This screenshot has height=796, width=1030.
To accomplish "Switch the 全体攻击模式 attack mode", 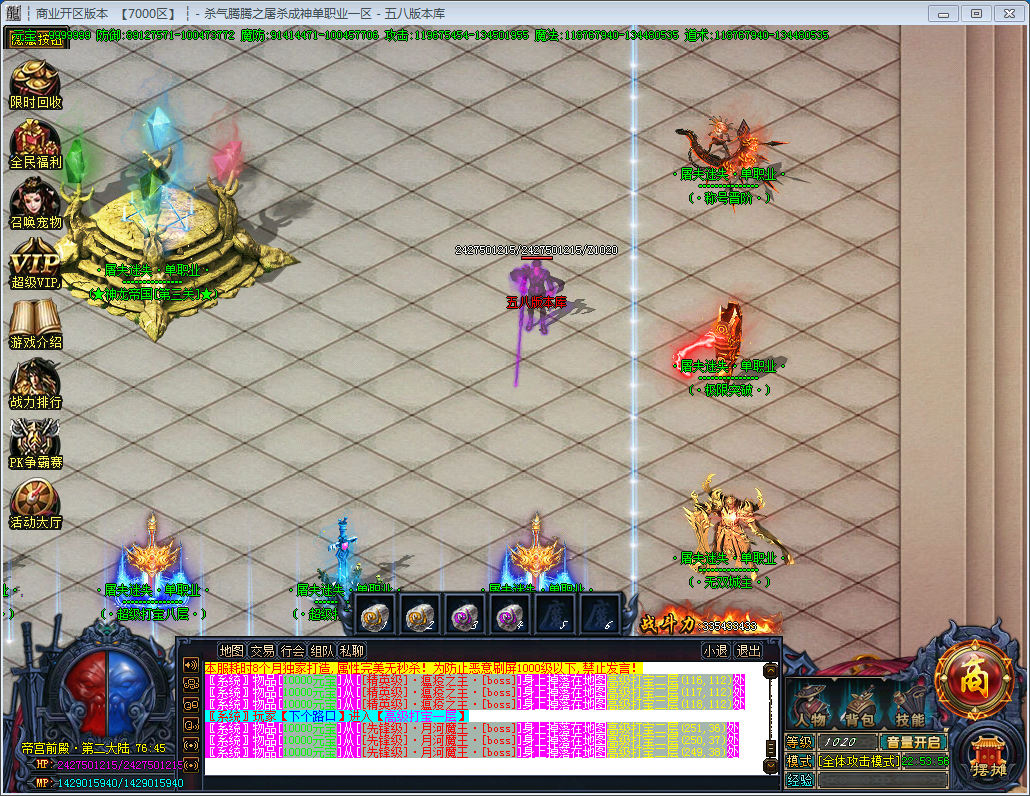I will (x=859, y=761).
